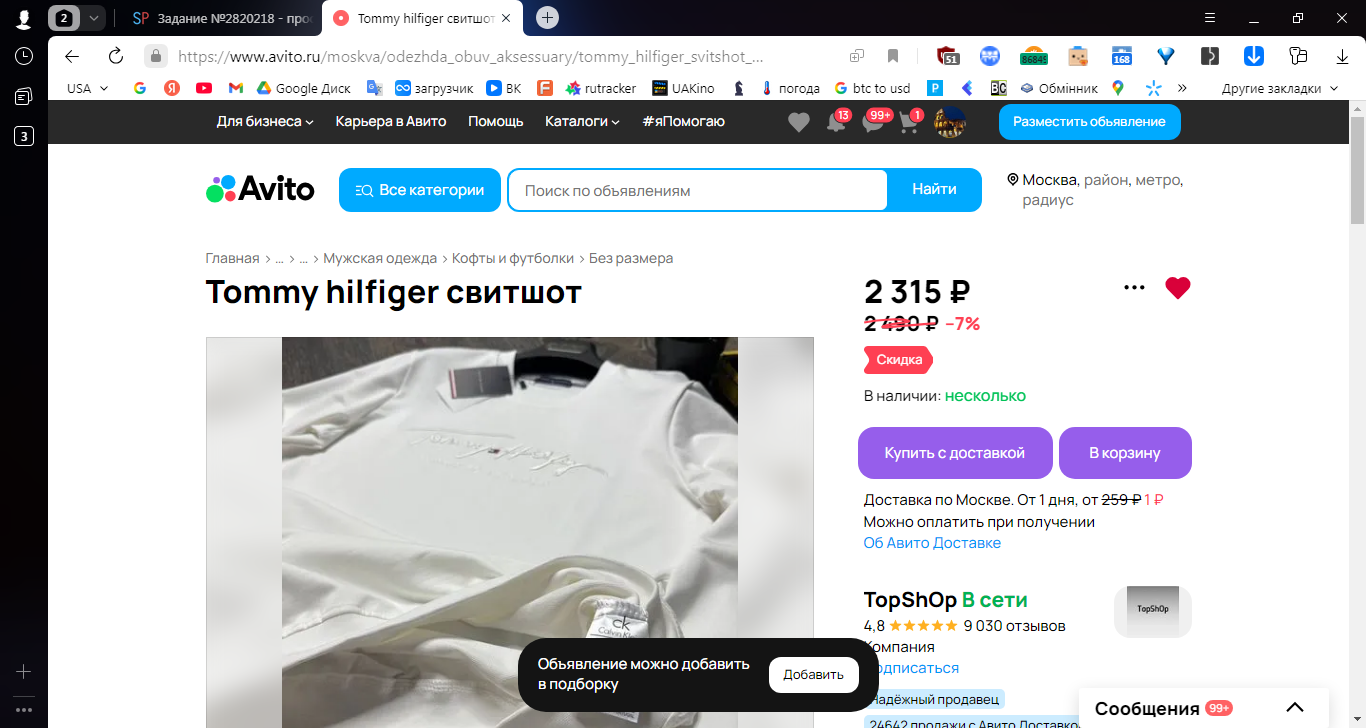
Task: Open Карьера в Авито link
Action: click(x=391, y=121)
